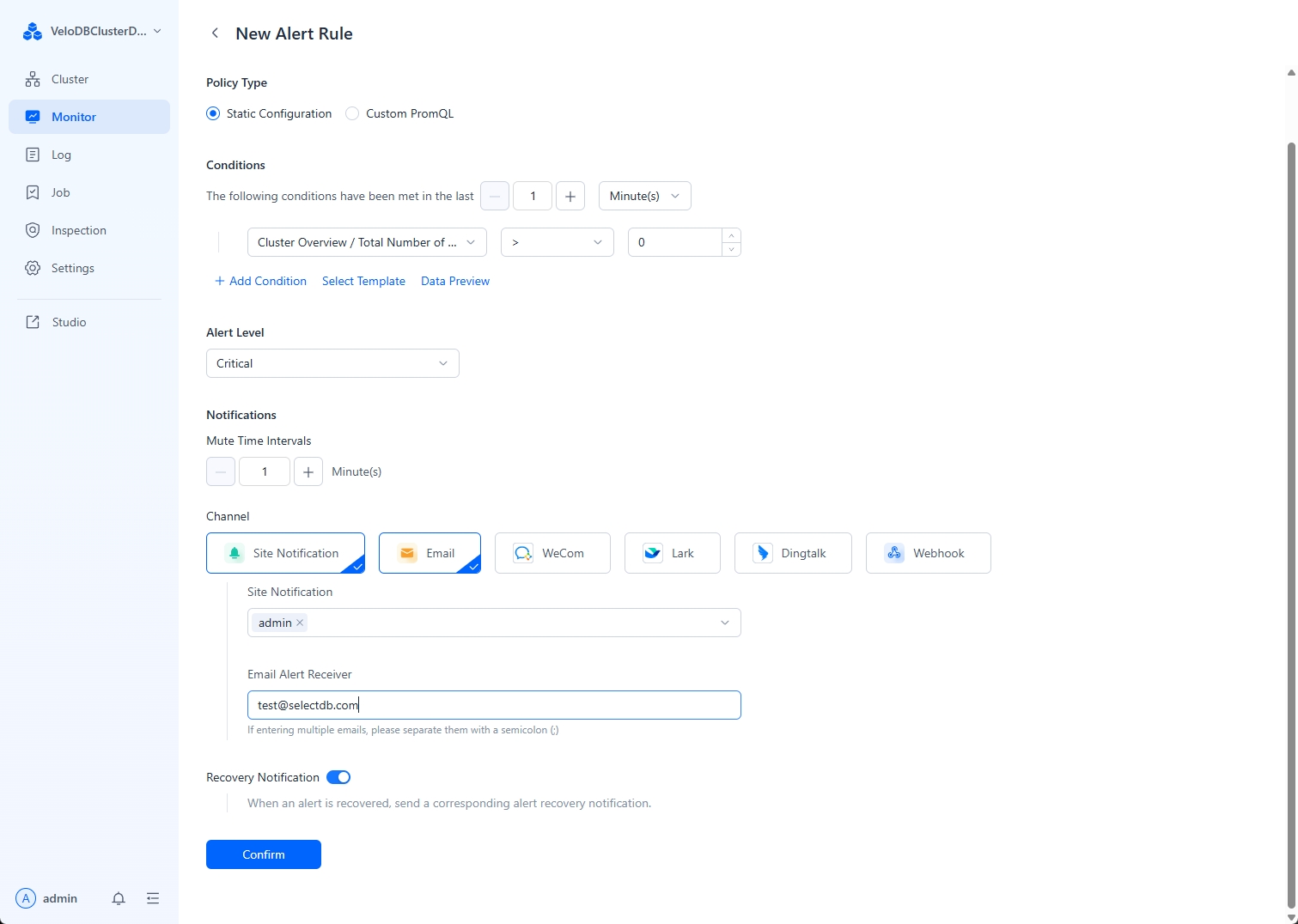Open the Alert Level dropdown showing Critical
Image resolution: width=1298 pixels, height=924 pixels.
[x=332, y=362]
